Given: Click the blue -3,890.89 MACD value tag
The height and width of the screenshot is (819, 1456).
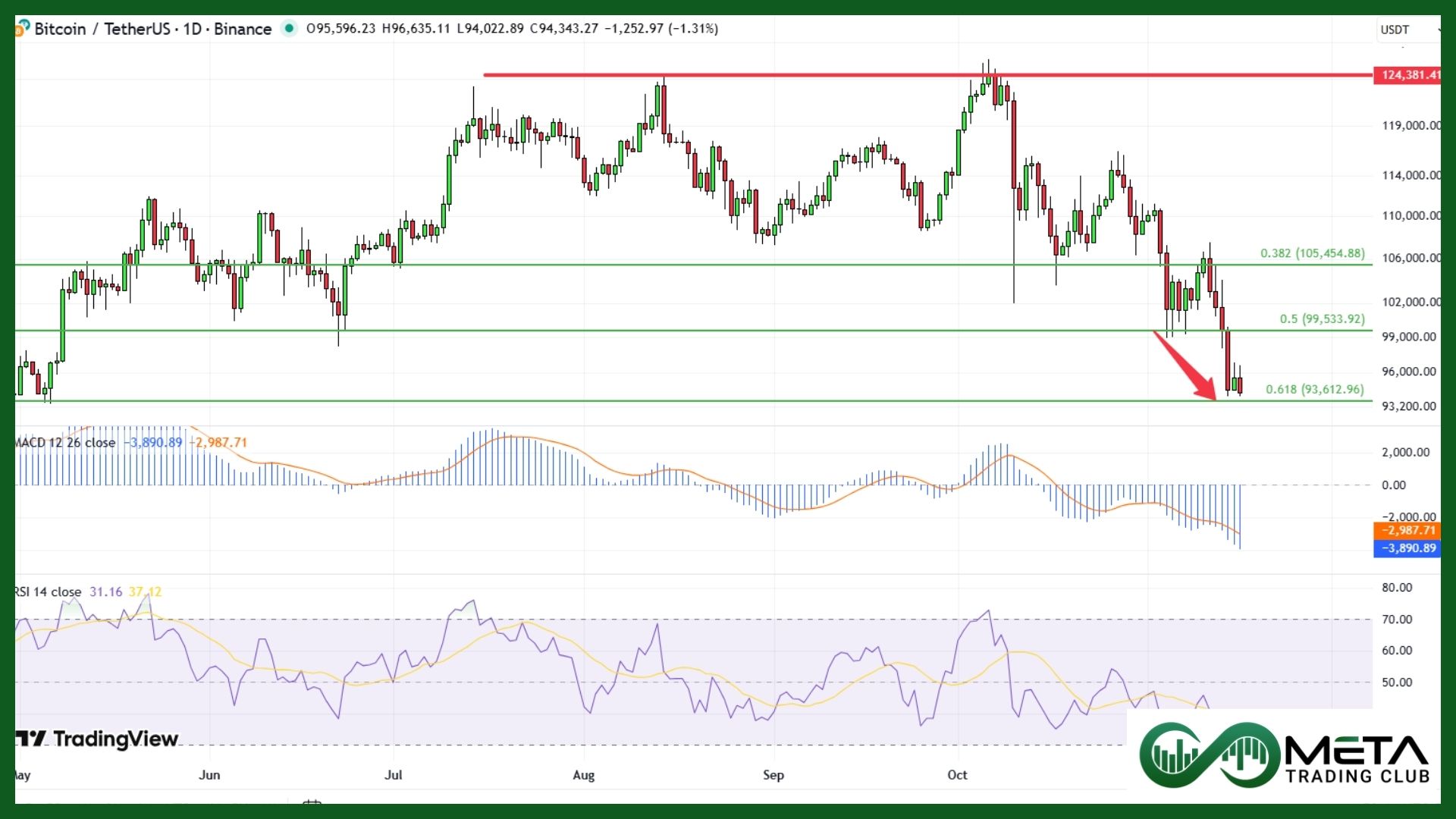Looking at the screenshot, I should click(1407, 548).
